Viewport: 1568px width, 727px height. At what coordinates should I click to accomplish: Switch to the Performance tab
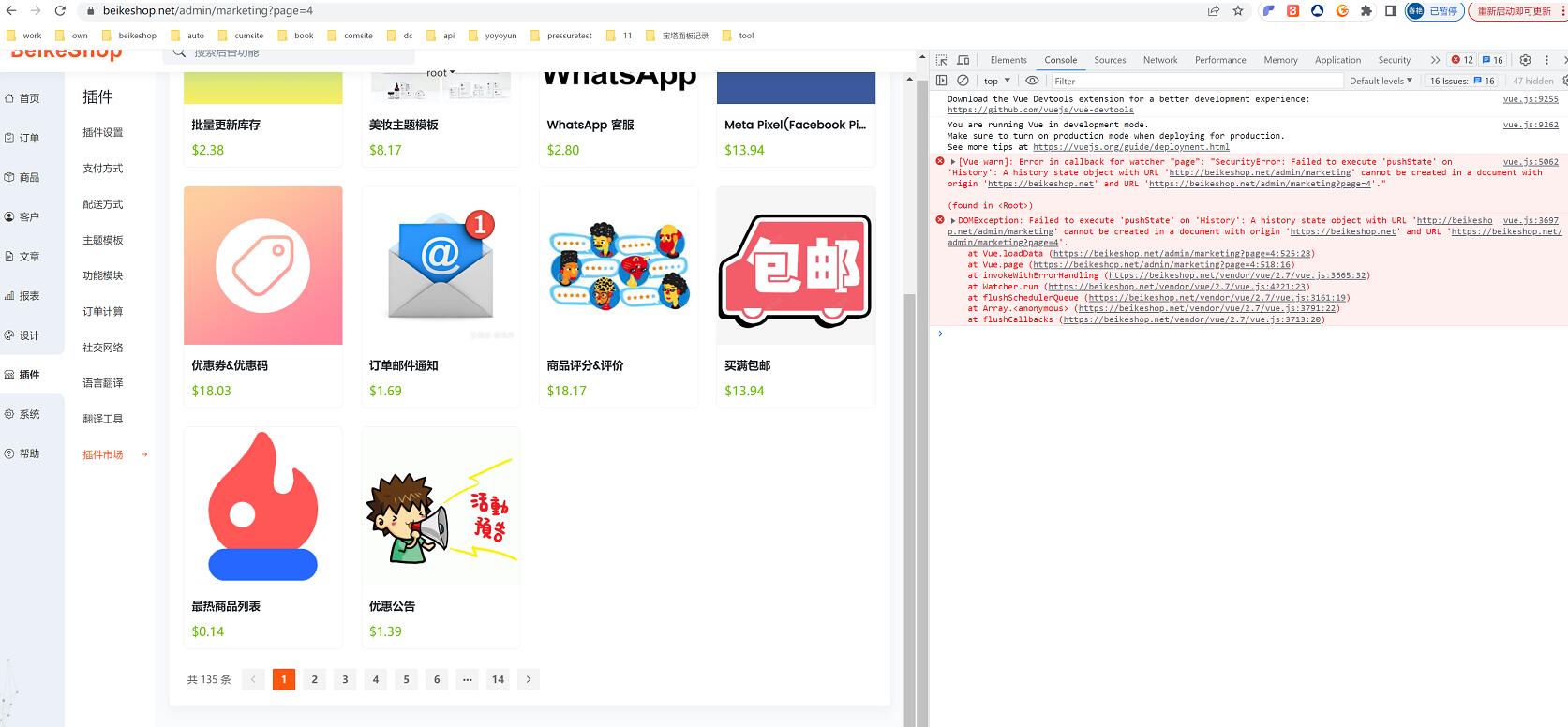click(1220, 60)
